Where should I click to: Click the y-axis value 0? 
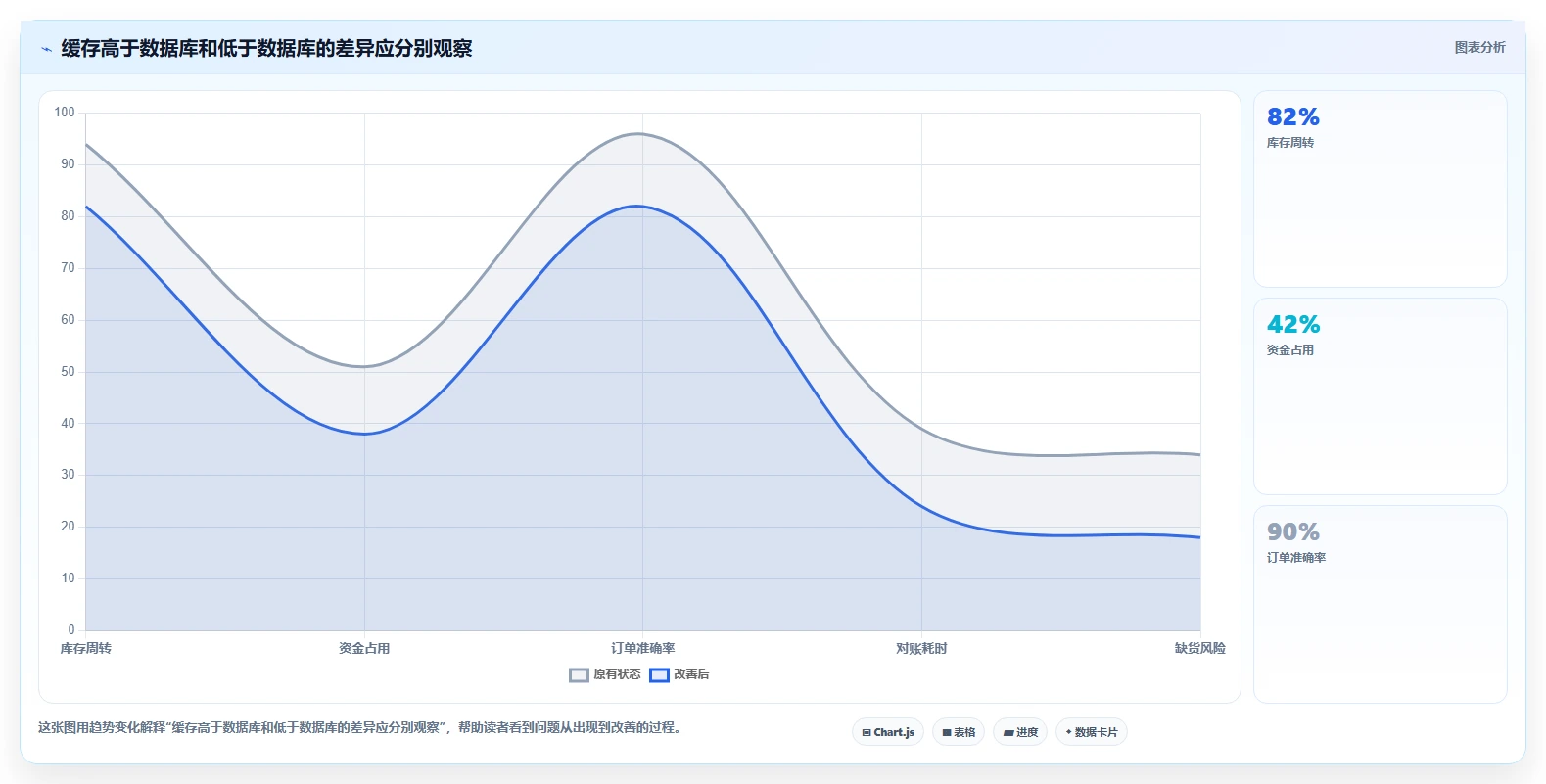click(x=71, y=630)
